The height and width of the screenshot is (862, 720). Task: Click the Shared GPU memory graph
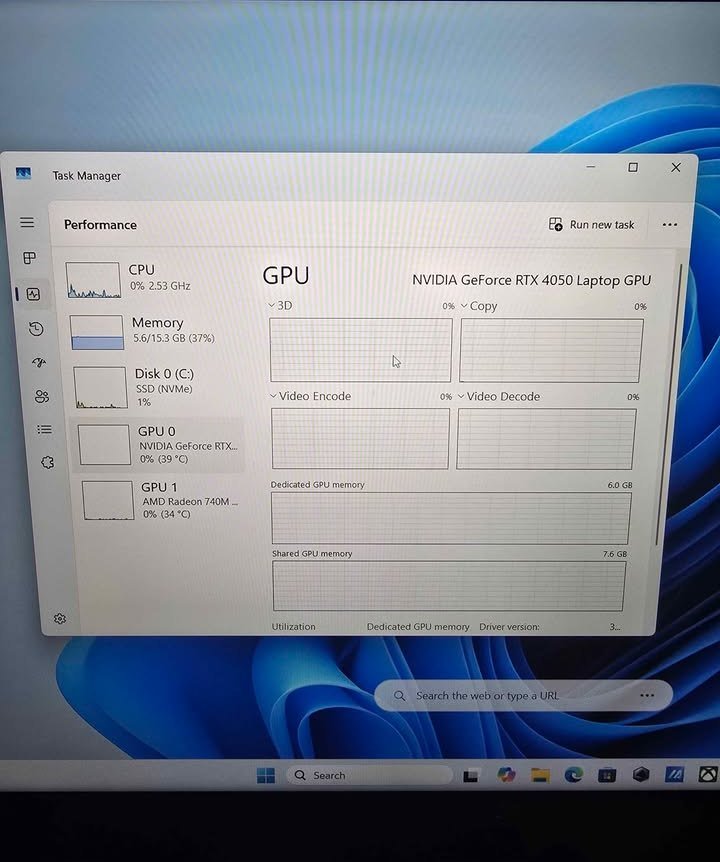[448, 586]
